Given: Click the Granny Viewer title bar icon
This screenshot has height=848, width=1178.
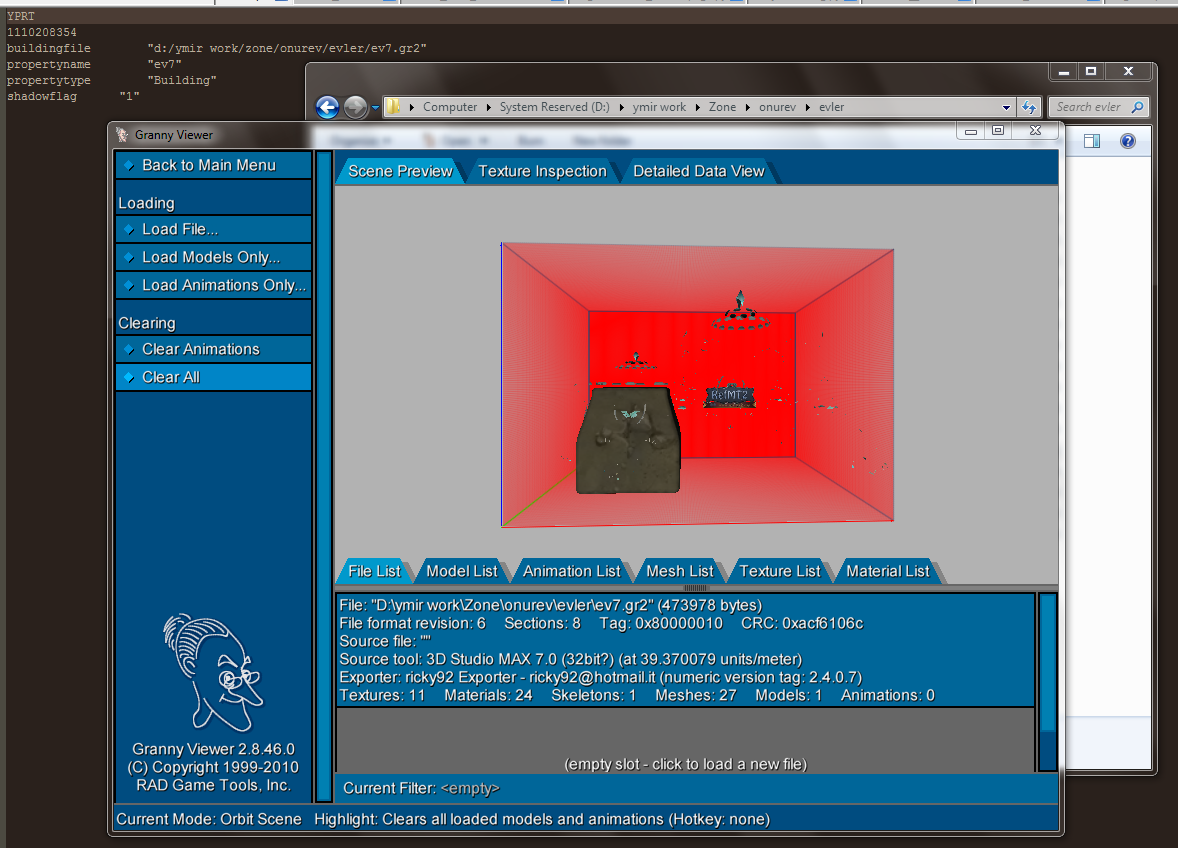Looking at the screenshot, I should click(x=122, y=135).
